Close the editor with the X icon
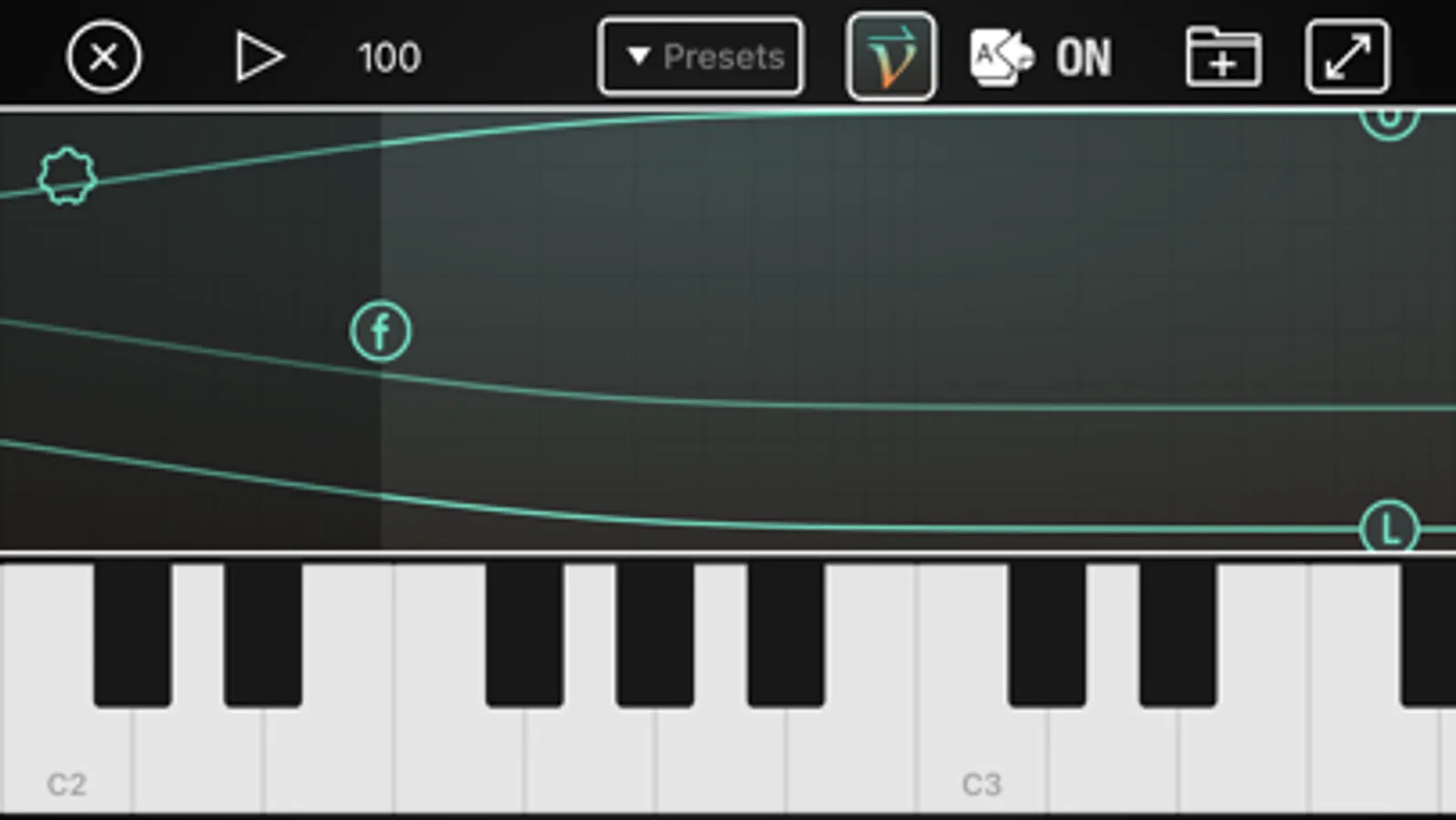 (x=104, y=57)
